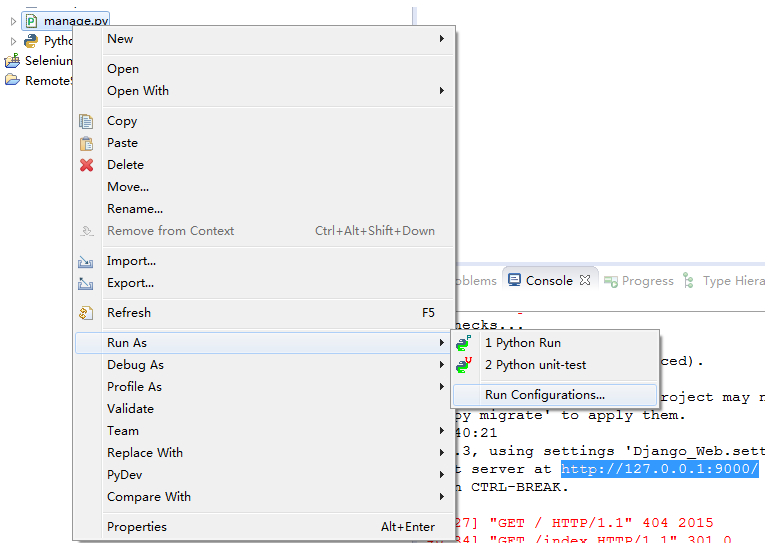Choose Copy label in context menu
The image size is (771, 555).
click(x=122, y=121)
